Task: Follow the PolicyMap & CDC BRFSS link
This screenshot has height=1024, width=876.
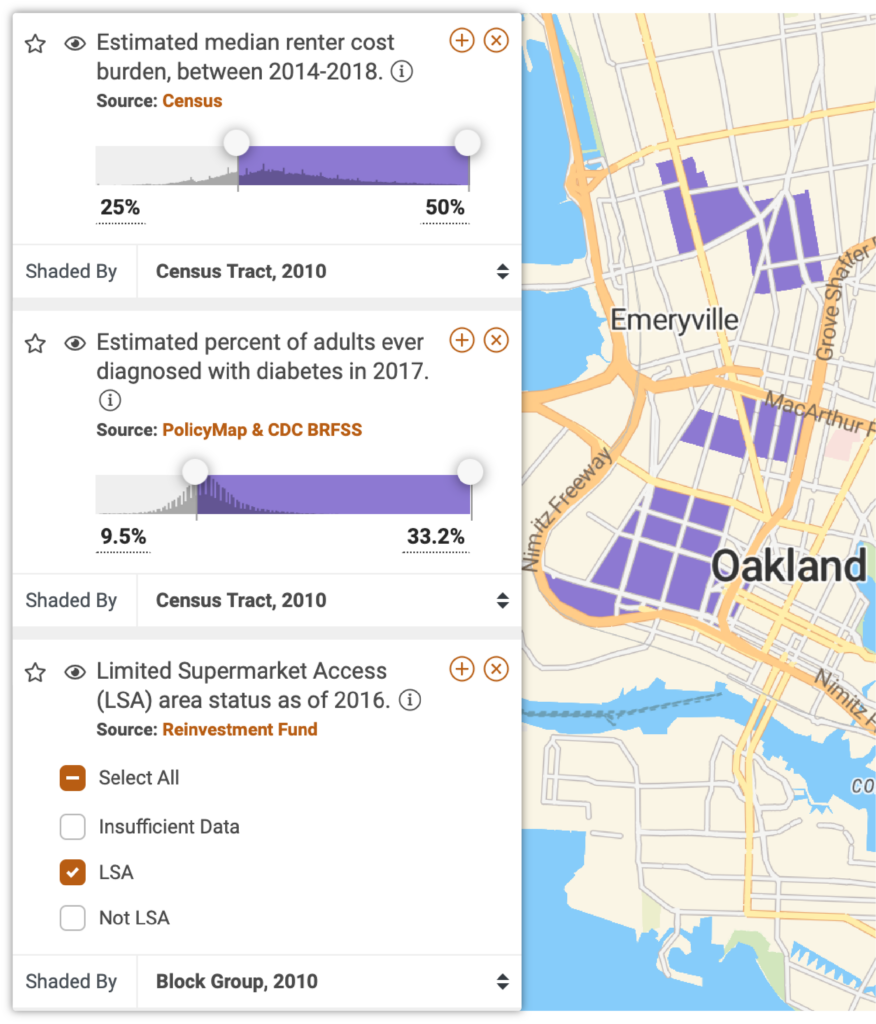Action: [262, 430]
